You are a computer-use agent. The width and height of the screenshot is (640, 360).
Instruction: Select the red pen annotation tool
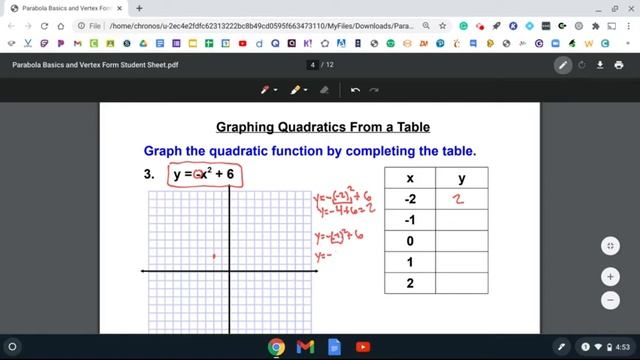tap(264, 90)
